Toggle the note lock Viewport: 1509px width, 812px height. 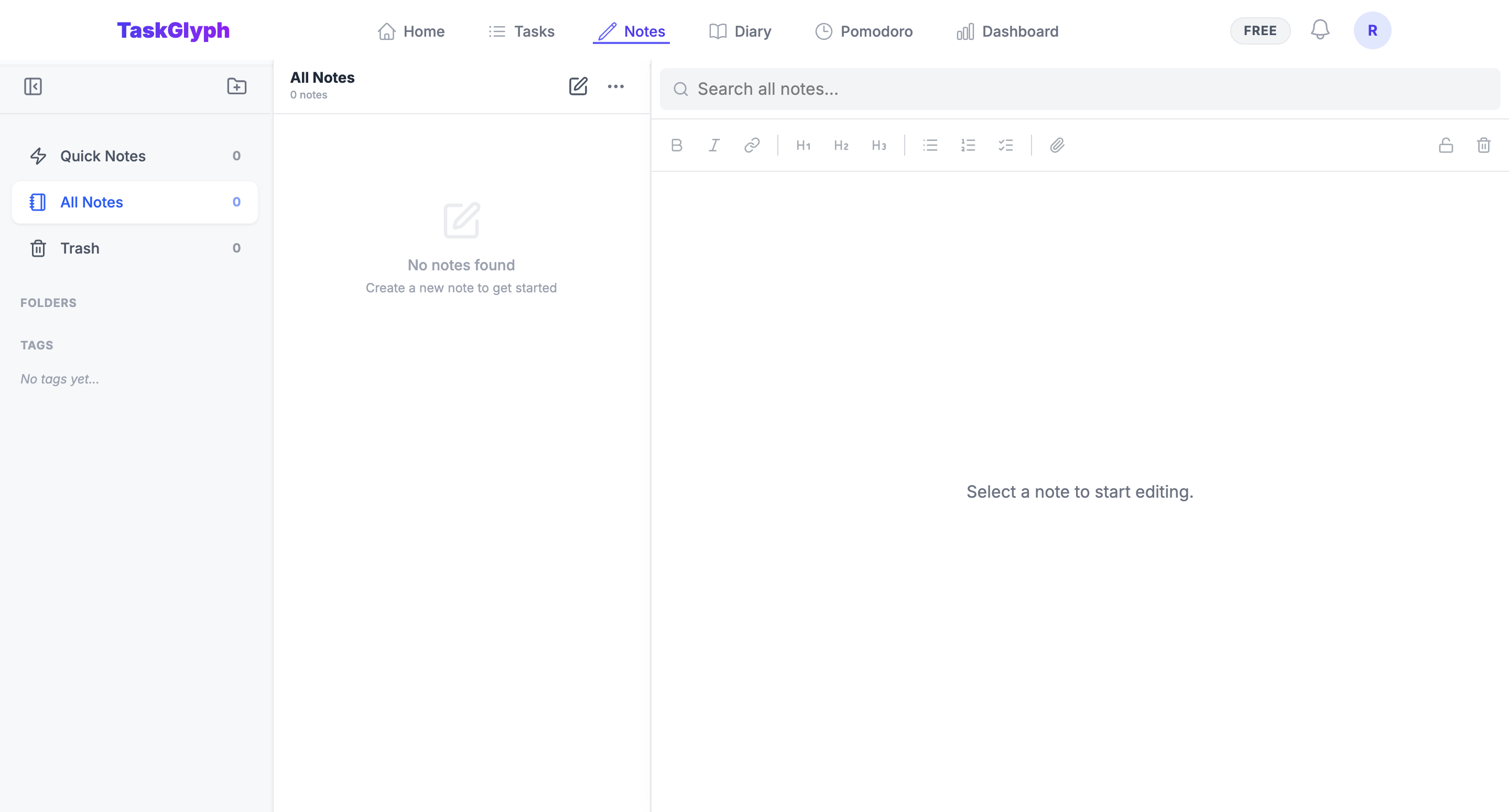[x=1446, y=145]
